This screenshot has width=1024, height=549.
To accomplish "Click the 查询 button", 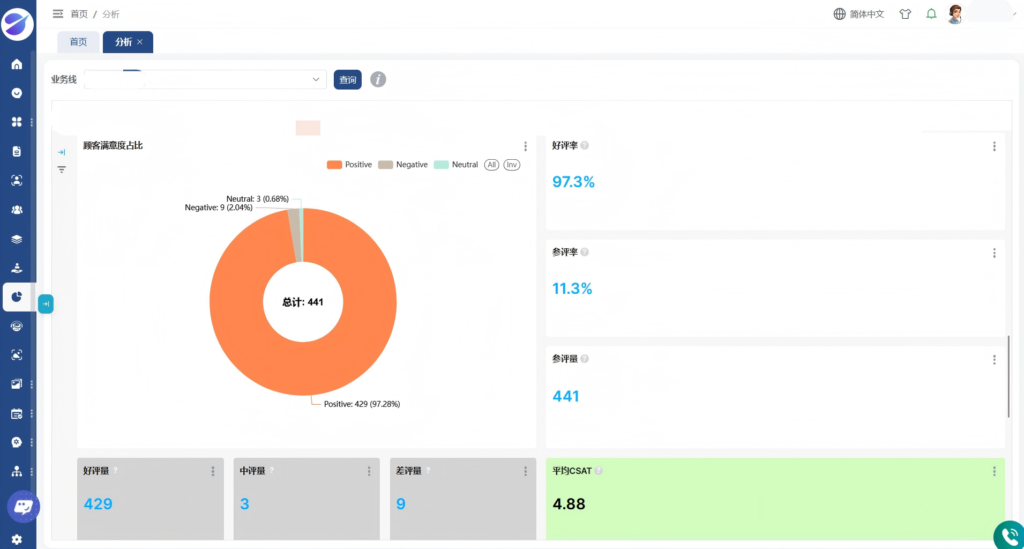I will [x=347, y=80].
